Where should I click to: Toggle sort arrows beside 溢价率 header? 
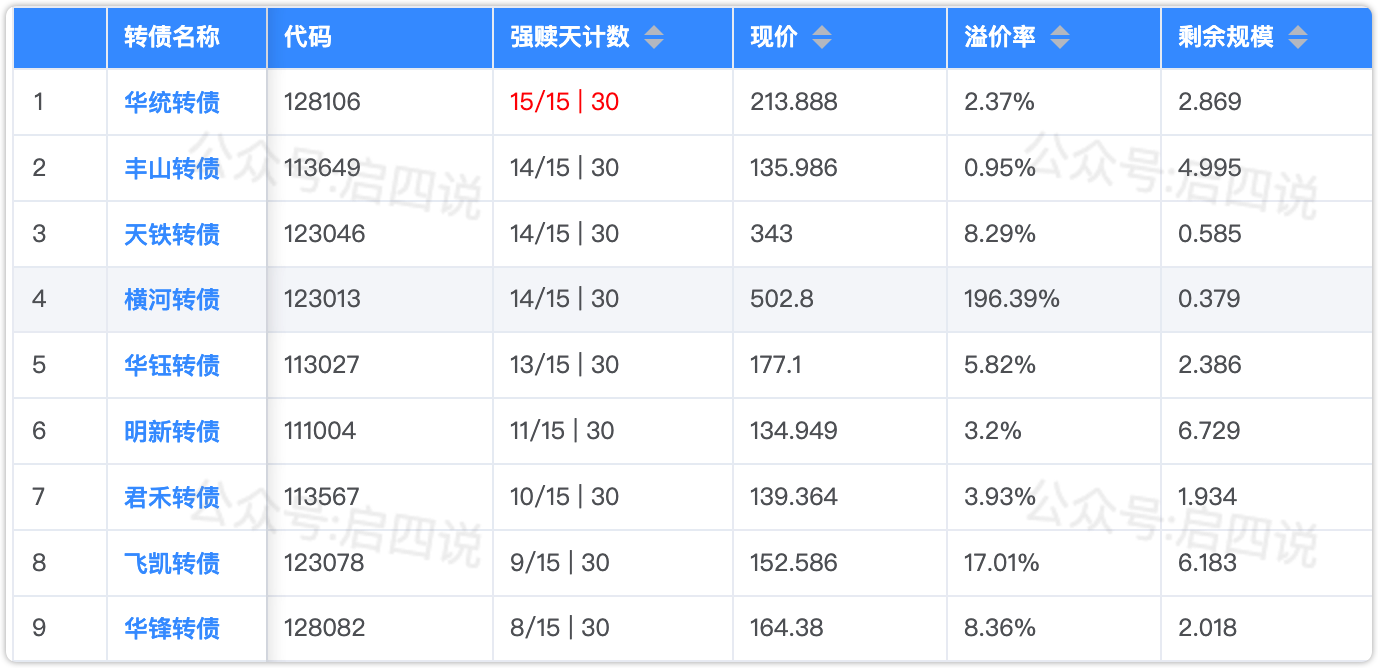(x=1059, y=38)
